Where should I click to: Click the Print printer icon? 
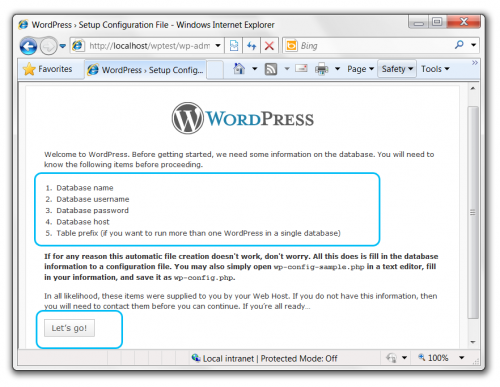(x=322, y=69)
